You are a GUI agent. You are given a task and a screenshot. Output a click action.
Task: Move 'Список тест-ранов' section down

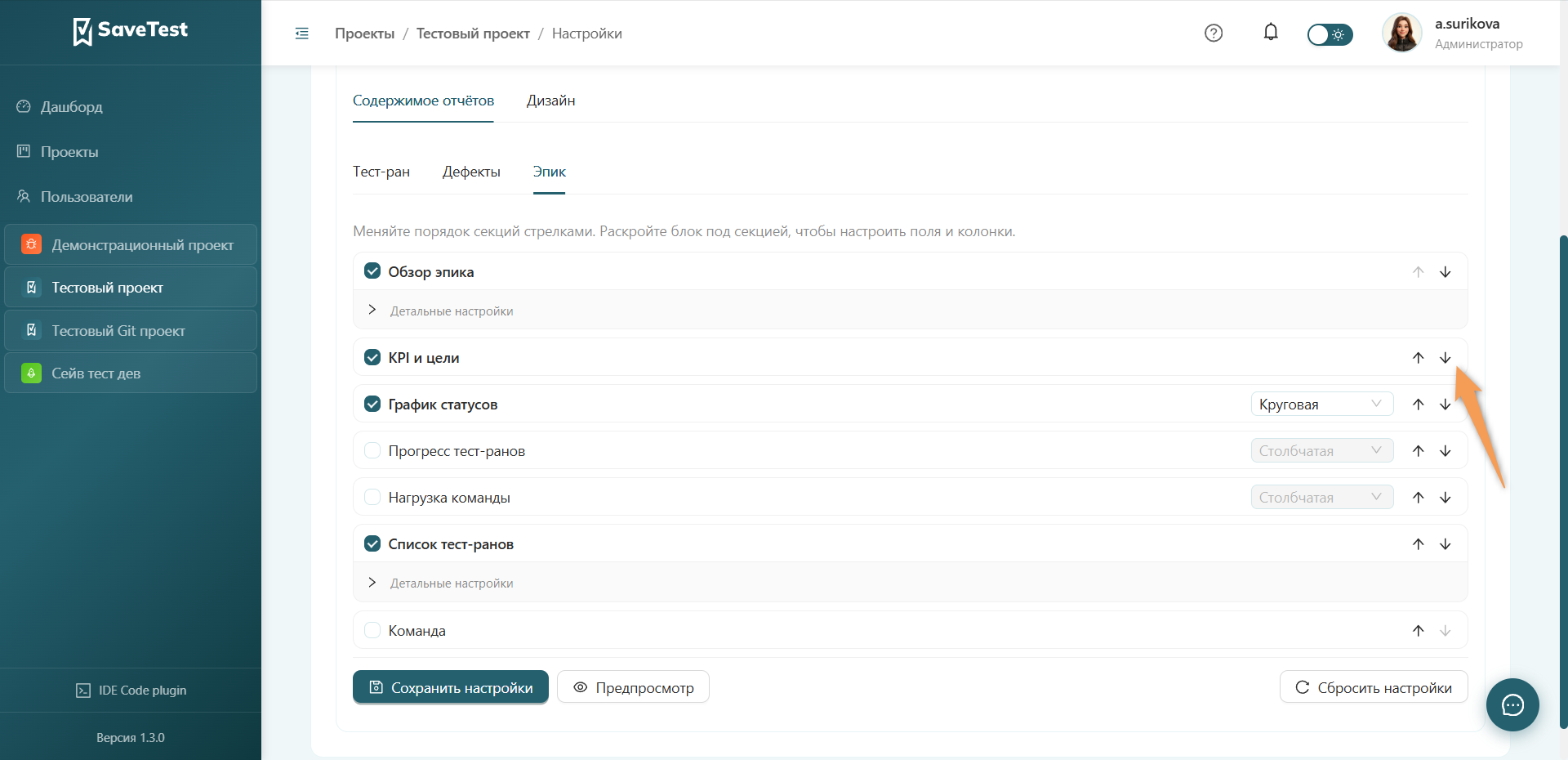click(x=1445, y=544)
